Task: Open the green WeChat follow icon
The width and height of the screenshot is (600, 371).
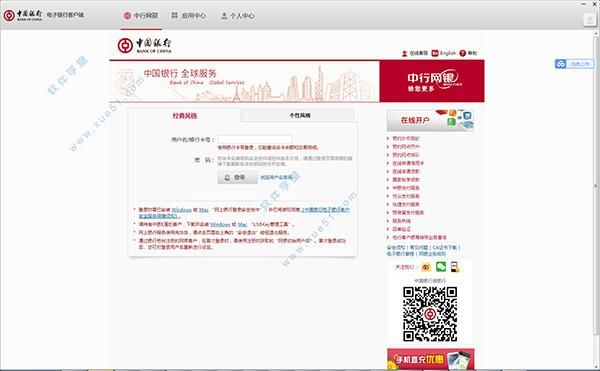Action: pyautogui.click(x=441, y=267)
